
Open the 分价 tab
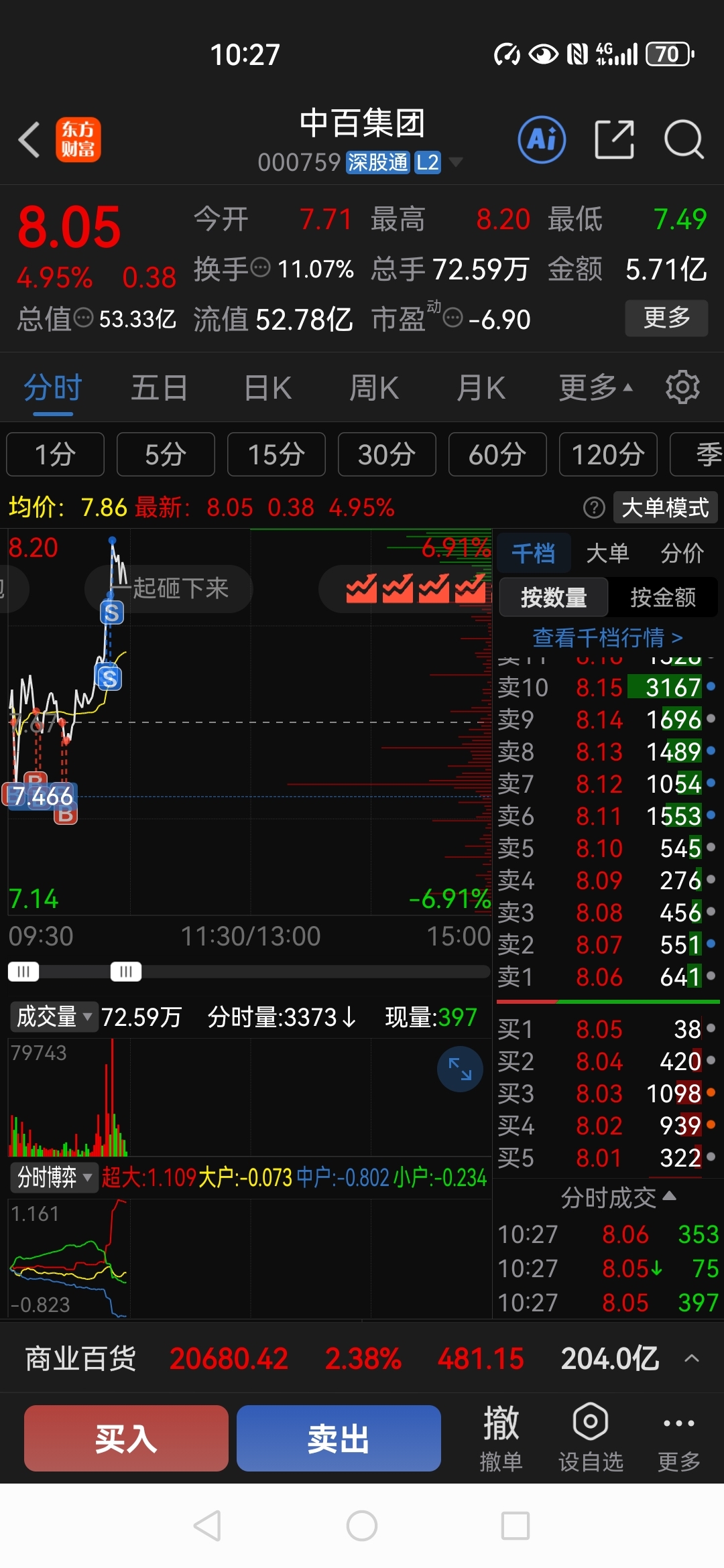pos(682,553)
